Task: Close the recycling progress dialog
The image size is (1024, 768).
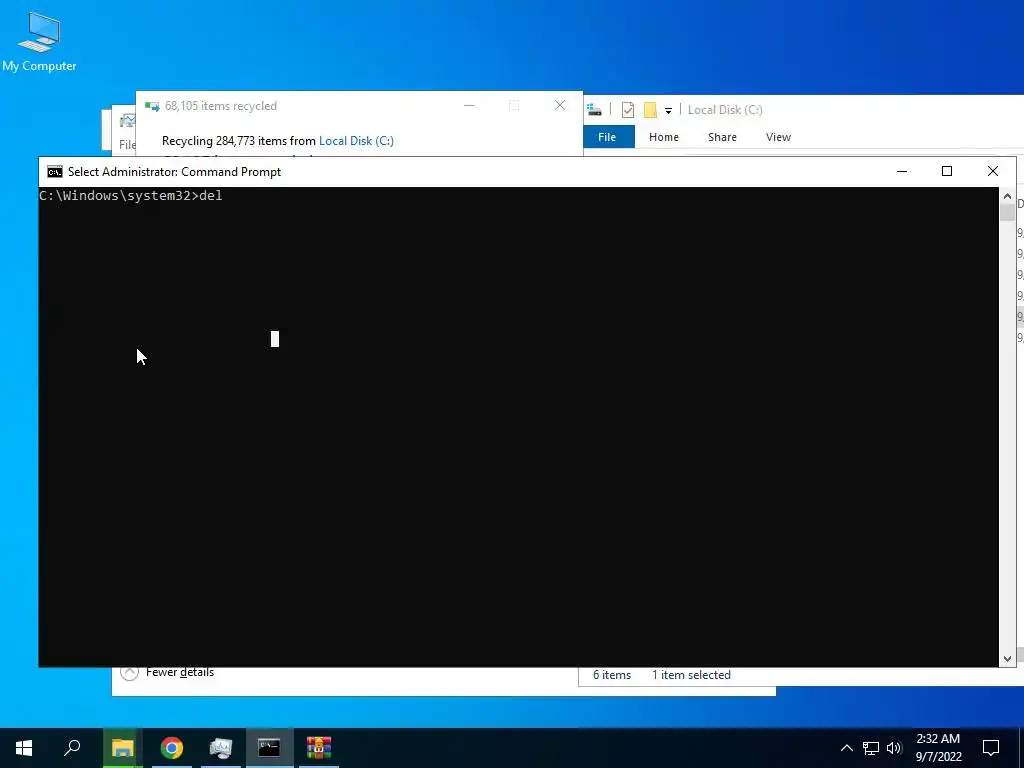Action: [x=560, y=105]
